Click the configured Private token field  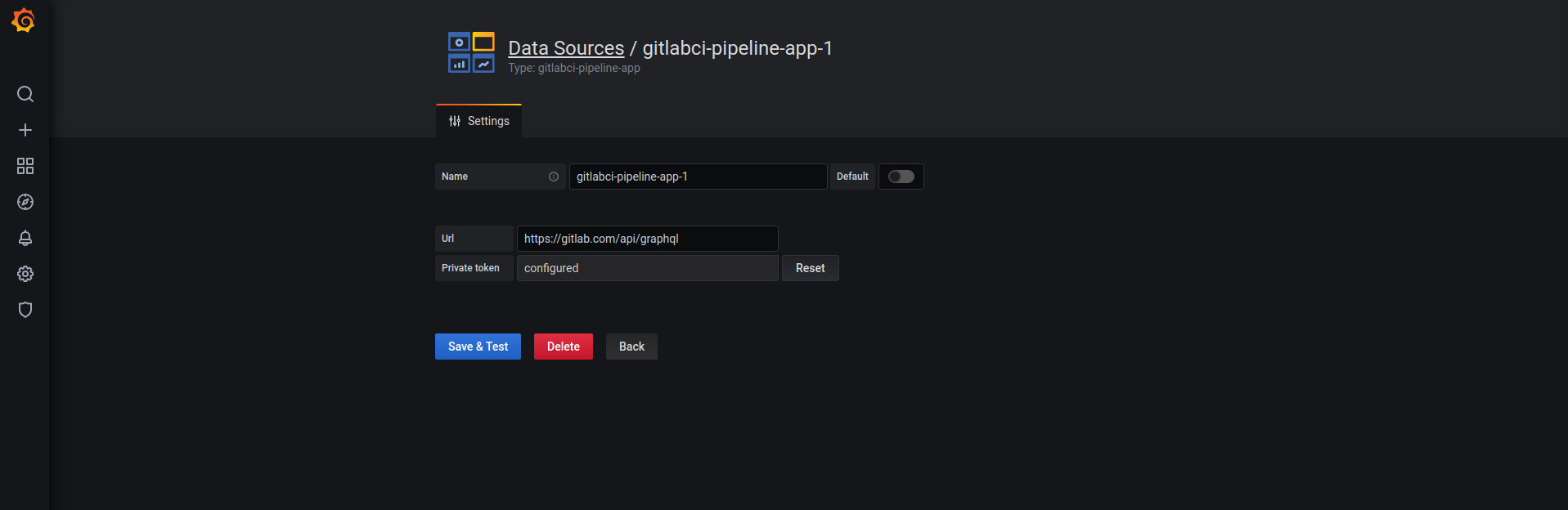tap(648, 268)
